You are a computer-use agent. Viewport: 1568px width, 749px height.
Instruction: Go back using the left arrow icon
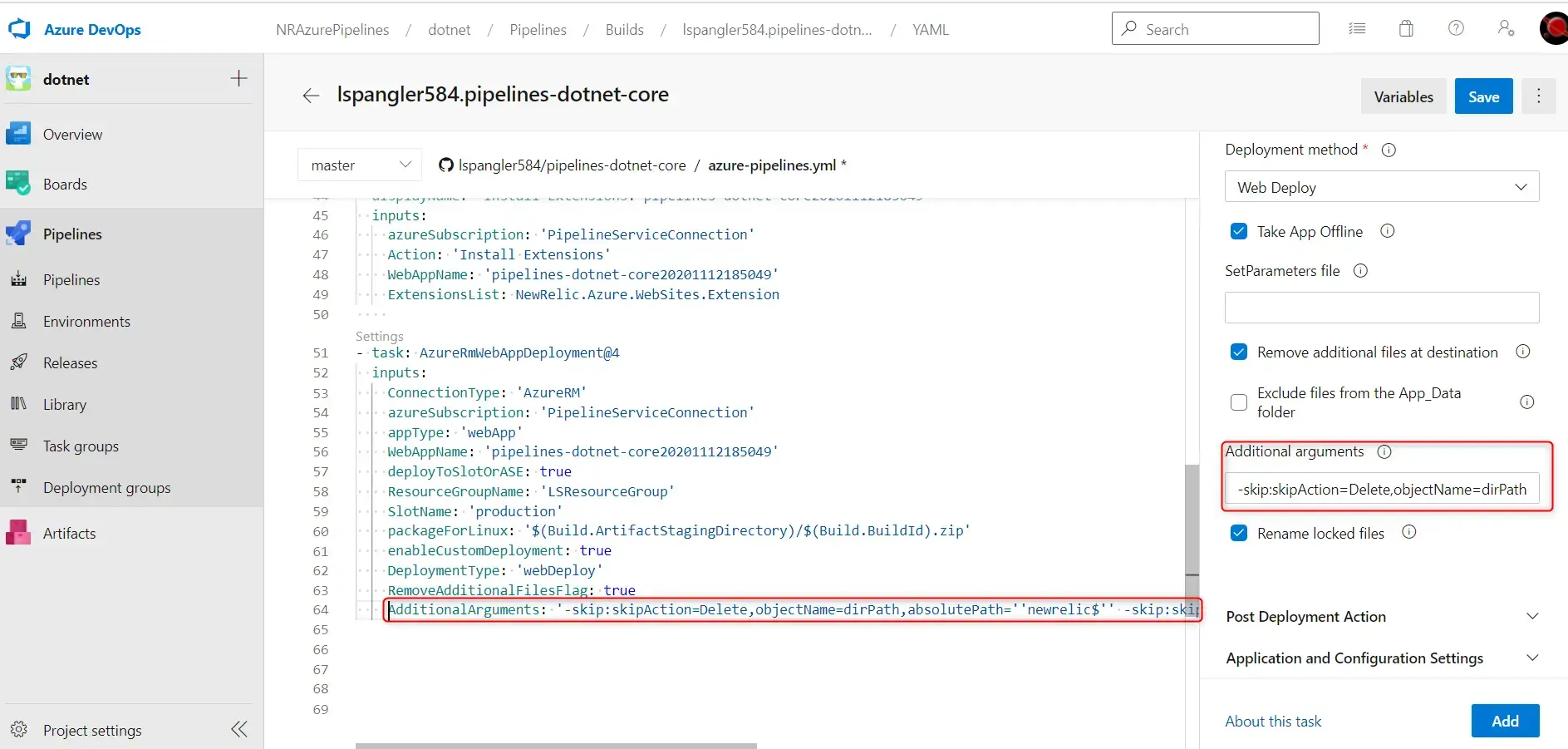click(x=311, y=96)
